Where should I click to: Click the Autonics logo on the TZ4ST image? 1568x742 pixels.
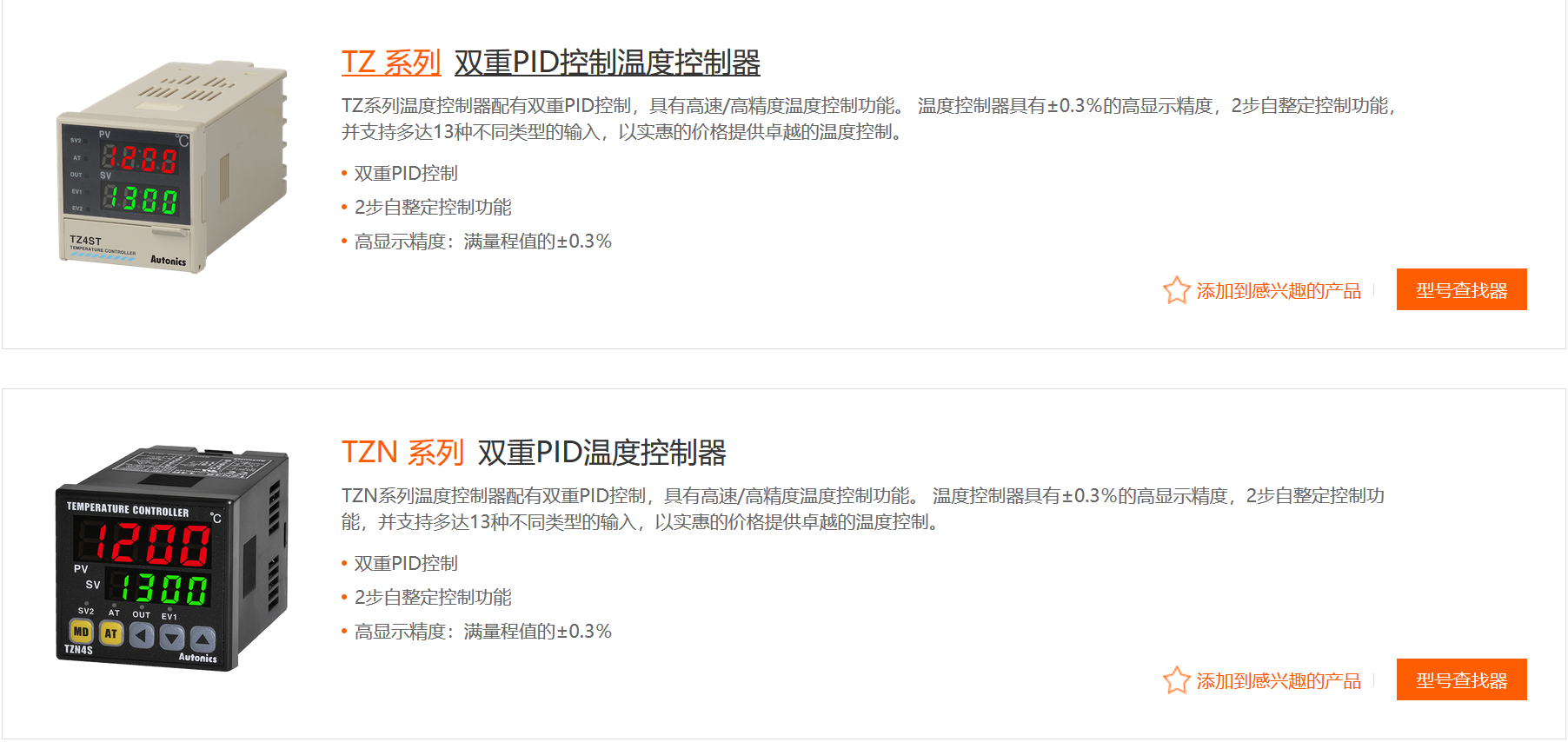[x=168, y=260]
